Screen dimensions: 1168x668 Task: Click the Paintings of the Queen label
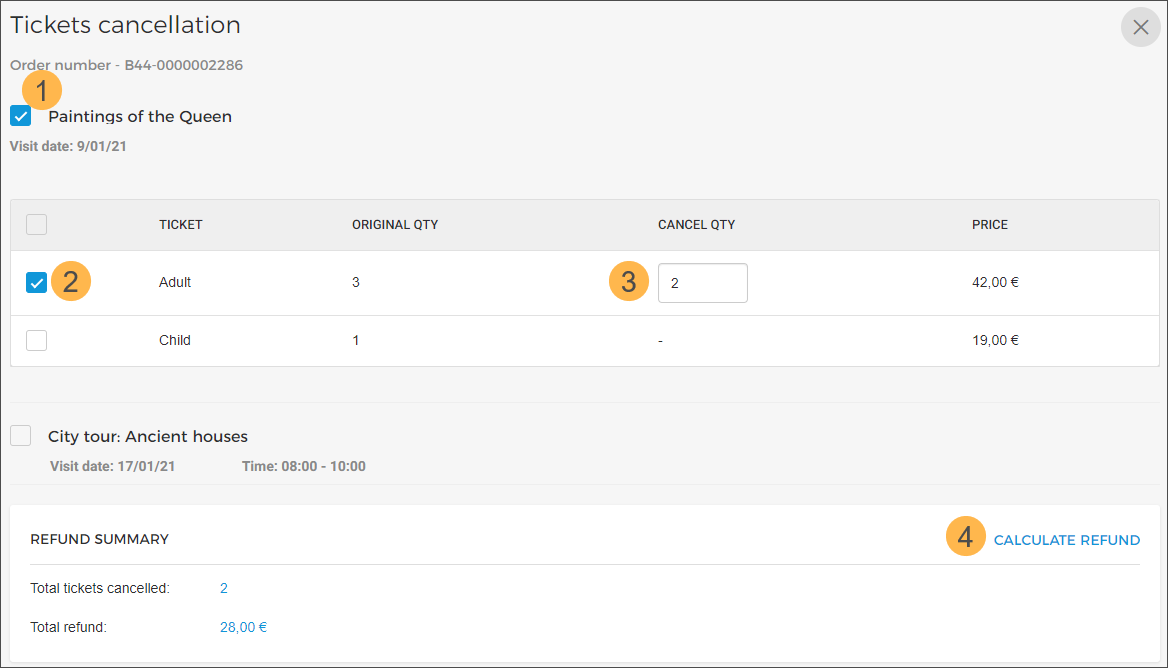[x=140, y=117]
